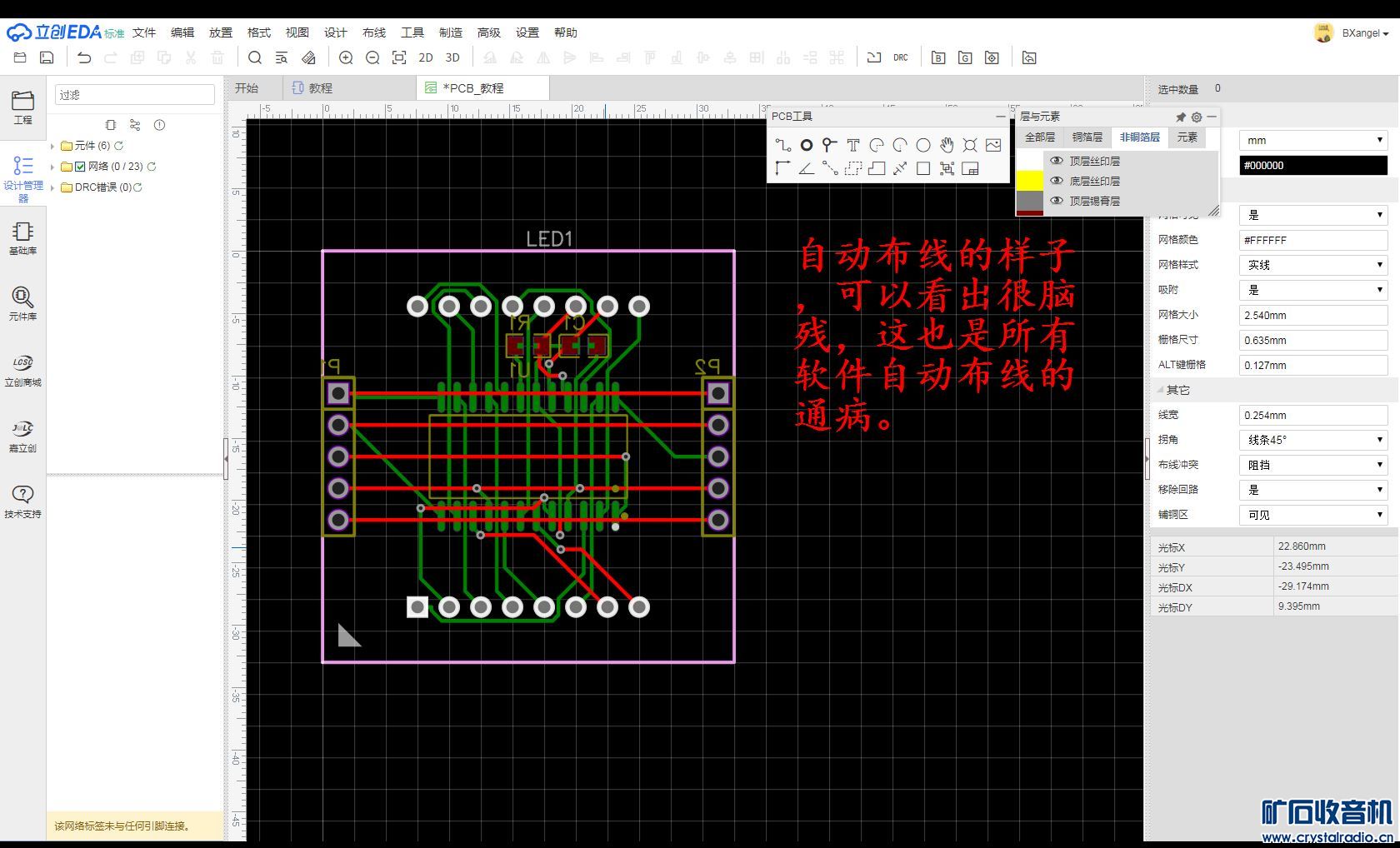Open the BXangel user account menu

1363,33
